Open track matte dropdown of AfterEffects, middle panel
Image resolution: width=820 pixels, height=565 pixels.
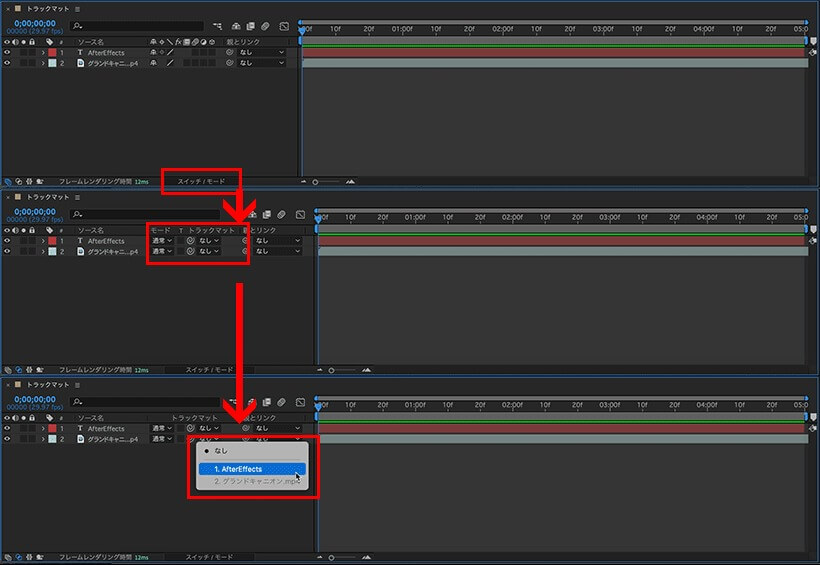click(209, 241)
